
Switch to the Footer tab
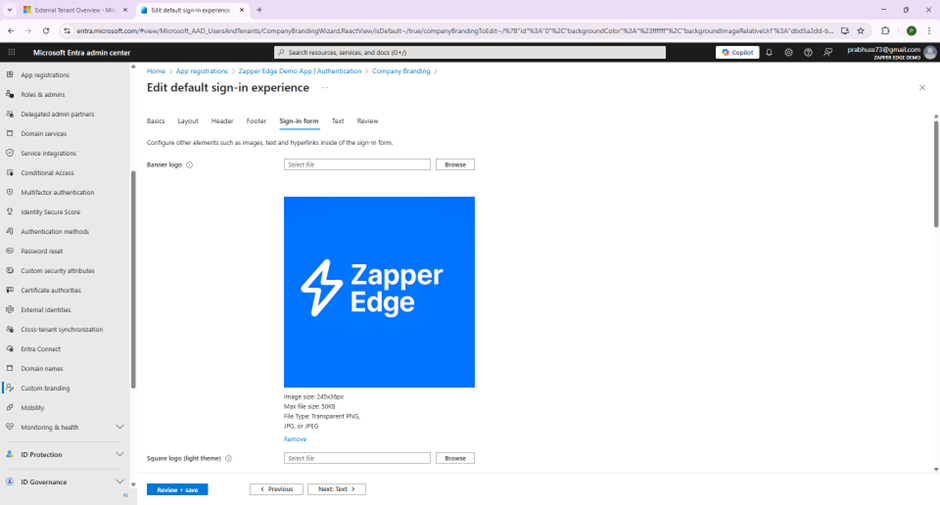tap(256, 121)
